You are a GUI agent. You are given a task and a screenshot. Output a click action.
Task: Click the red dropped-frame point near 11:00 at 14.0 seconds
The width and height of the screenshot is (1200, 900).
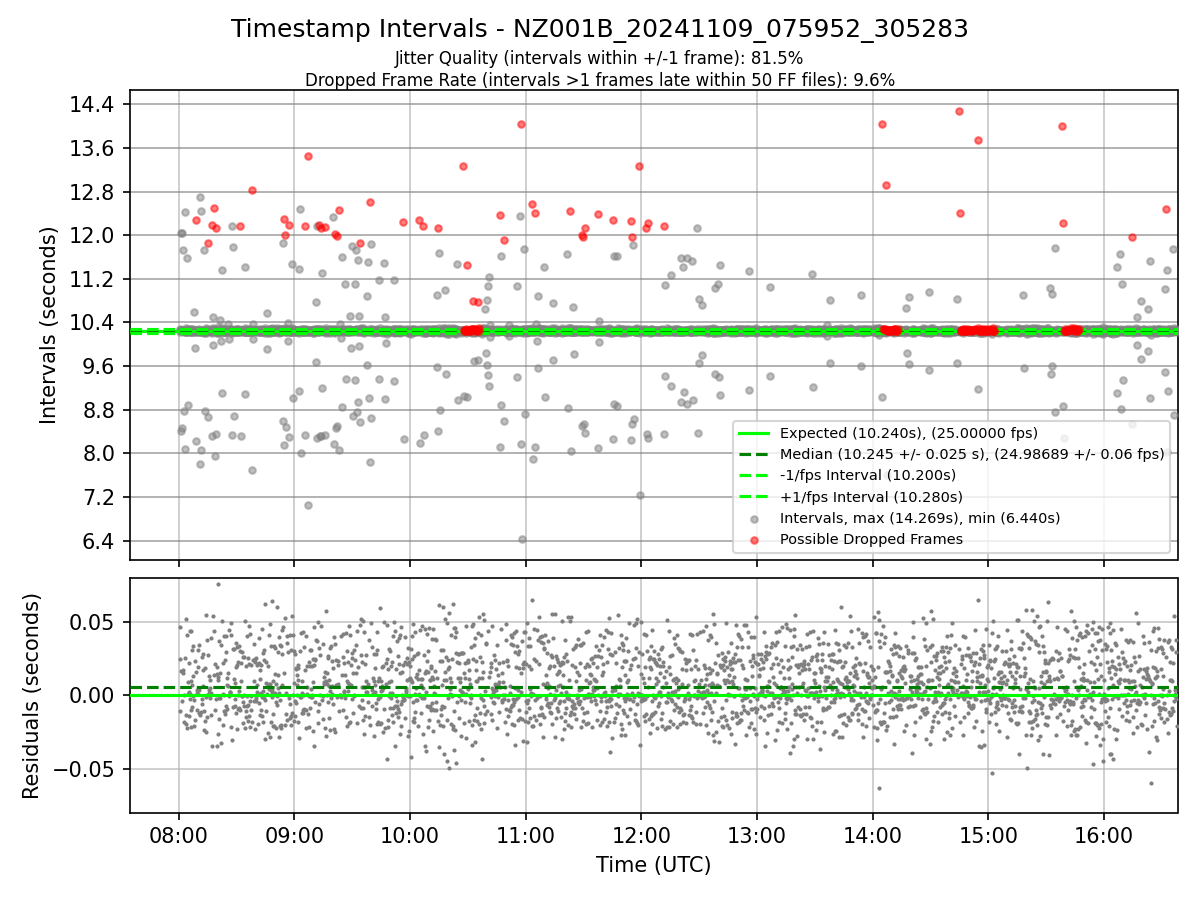coord(521,124)
